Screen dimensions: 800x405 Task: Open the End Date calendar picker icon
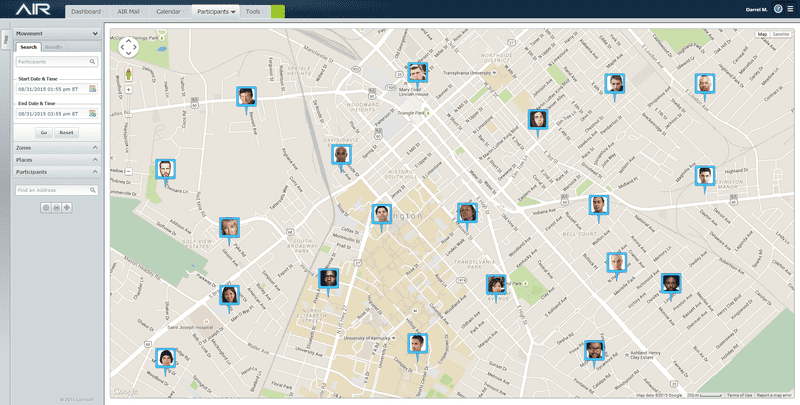pos(92,114)
